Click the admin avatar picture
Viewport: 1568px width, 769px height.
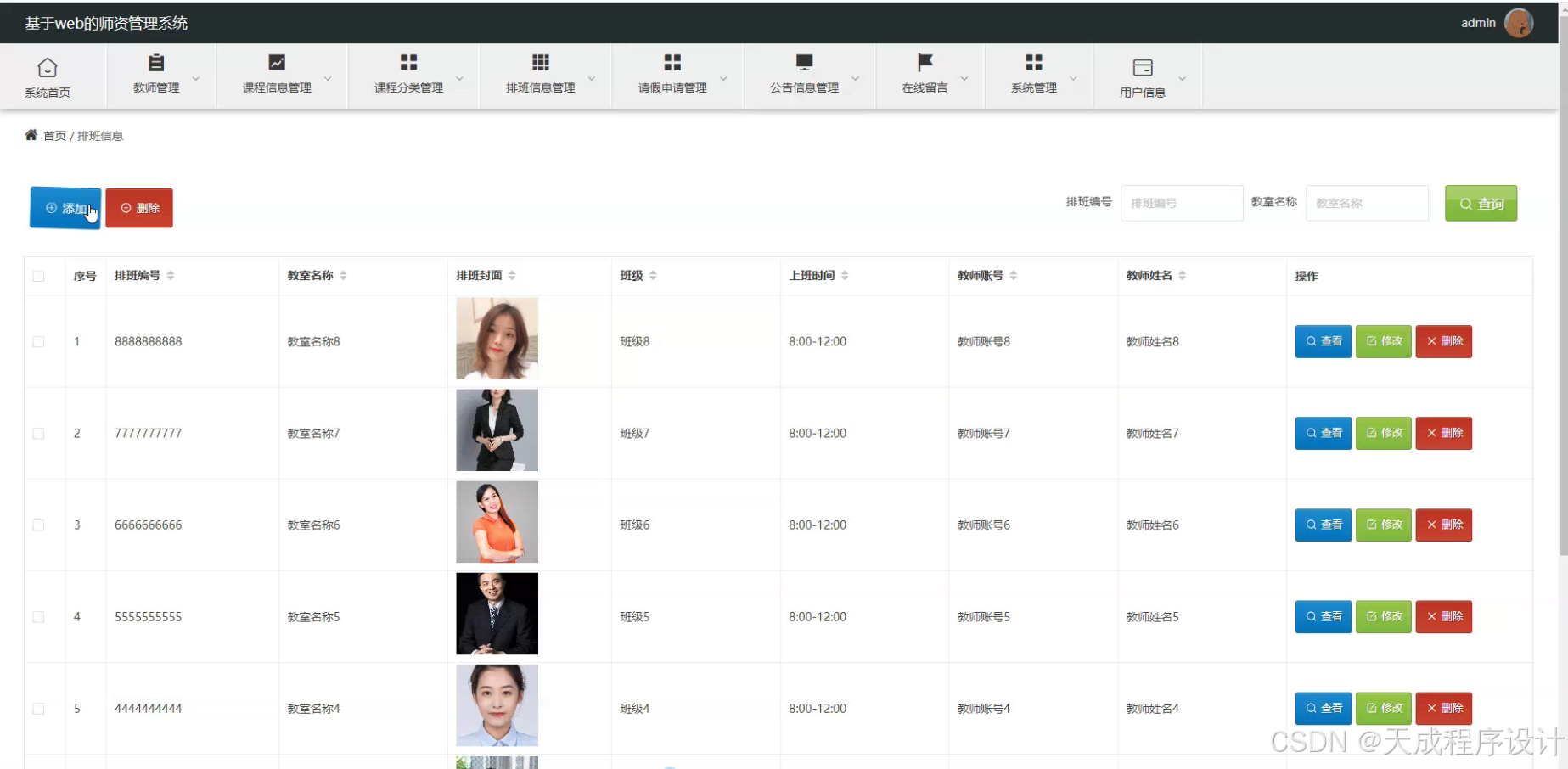pos(1519,23)
